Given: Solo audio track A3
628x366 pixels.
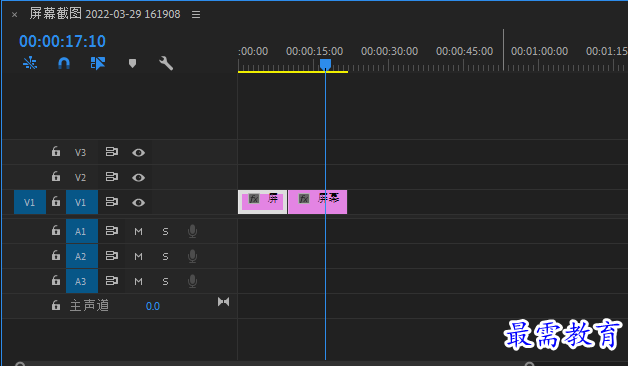Looking at the screenshot, I should click(165, 282).
